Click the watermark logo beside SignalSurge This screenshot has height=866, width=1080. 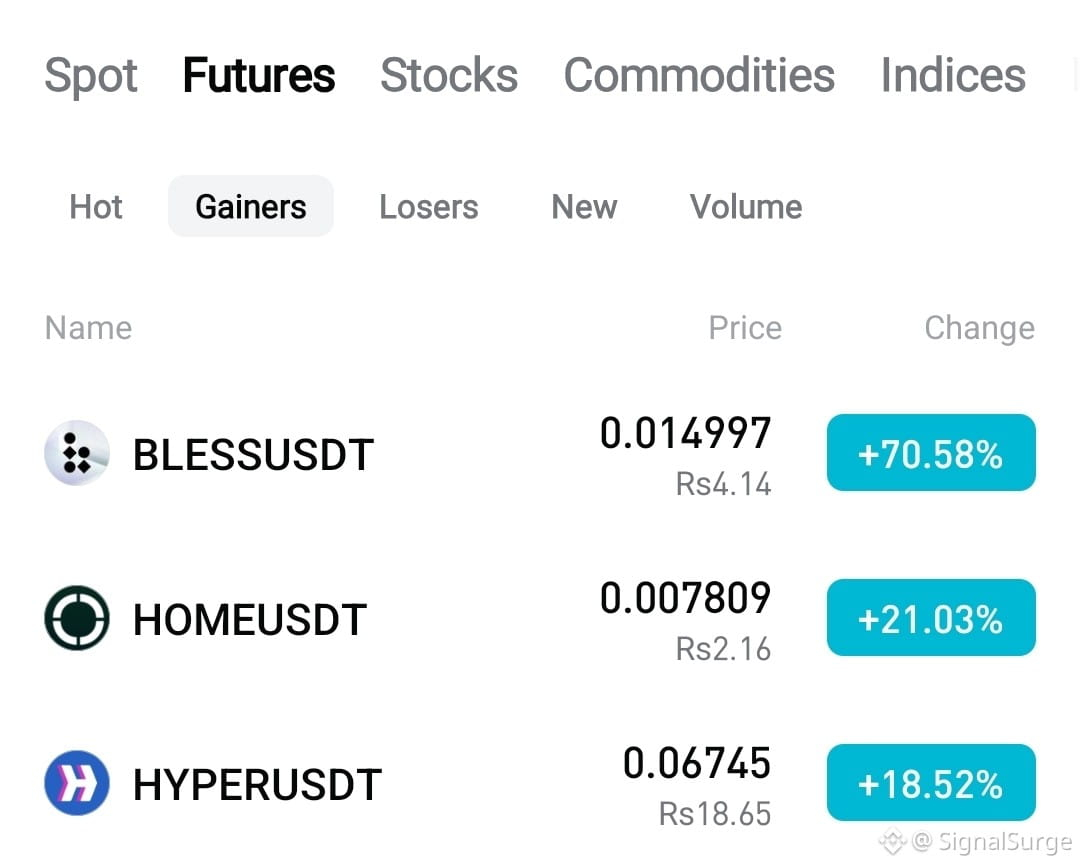point(892,841)
